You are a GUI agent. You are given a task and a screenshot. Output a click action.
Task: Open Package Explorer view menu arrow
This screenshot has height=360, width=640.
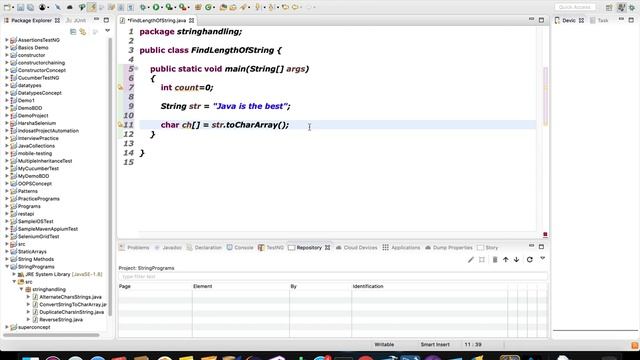point(107,31)
